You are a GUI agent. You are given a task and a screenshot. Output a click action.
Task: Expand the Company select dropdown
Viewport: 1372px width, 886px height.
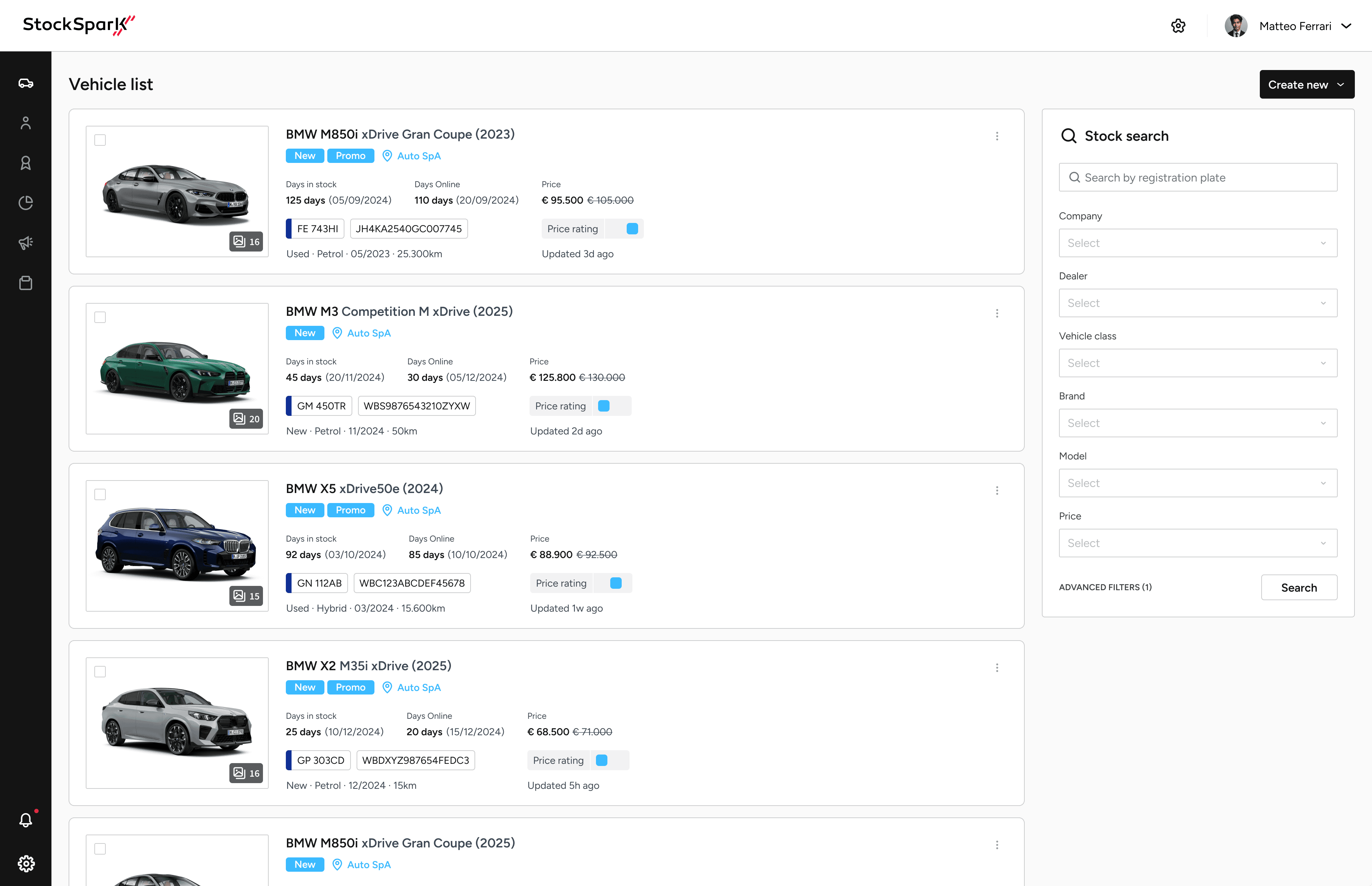click(x=1197, y=243)
